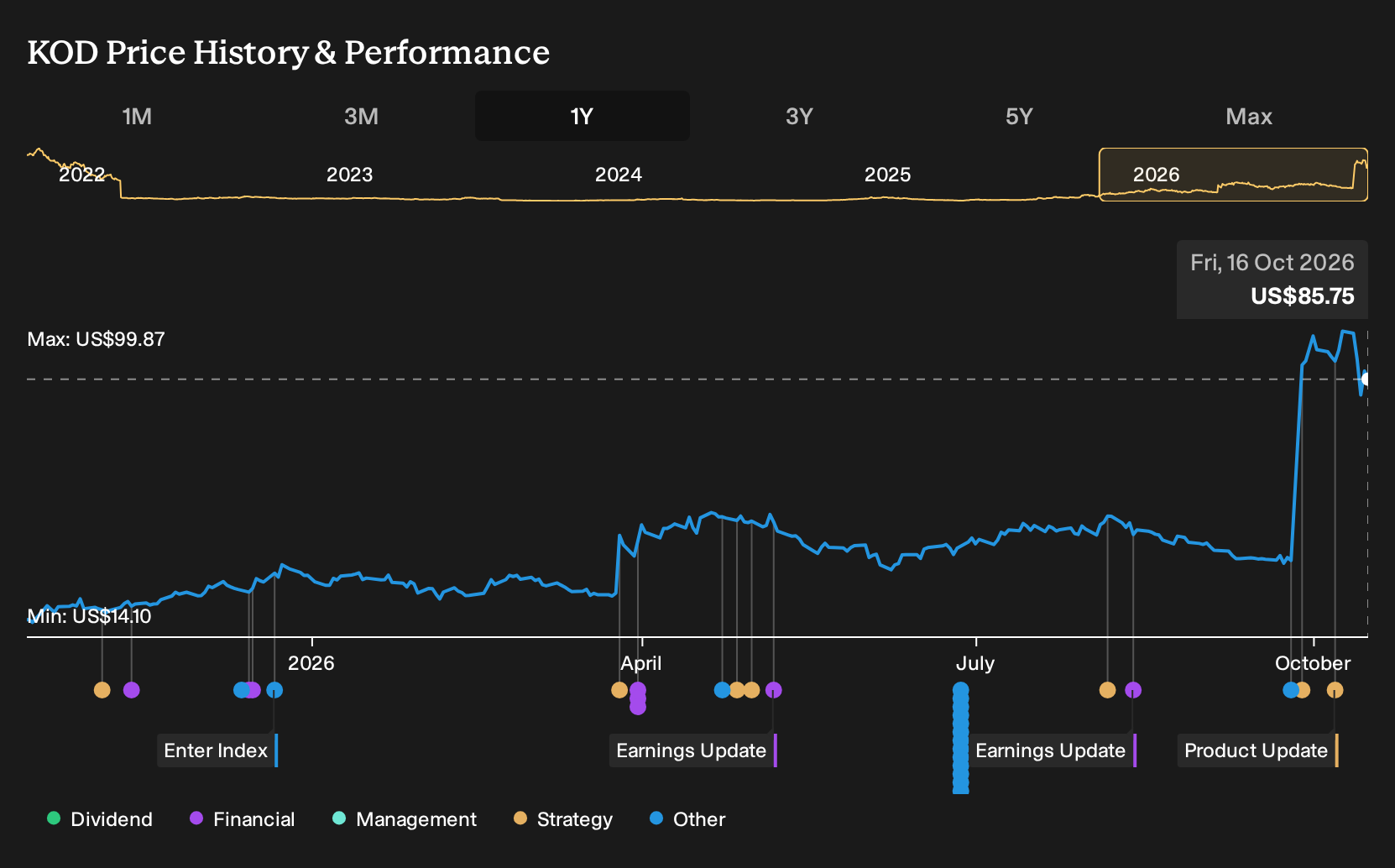Click the earliest orange Strategy event marker
This screenshot has width=1395, height=868.
102,690
